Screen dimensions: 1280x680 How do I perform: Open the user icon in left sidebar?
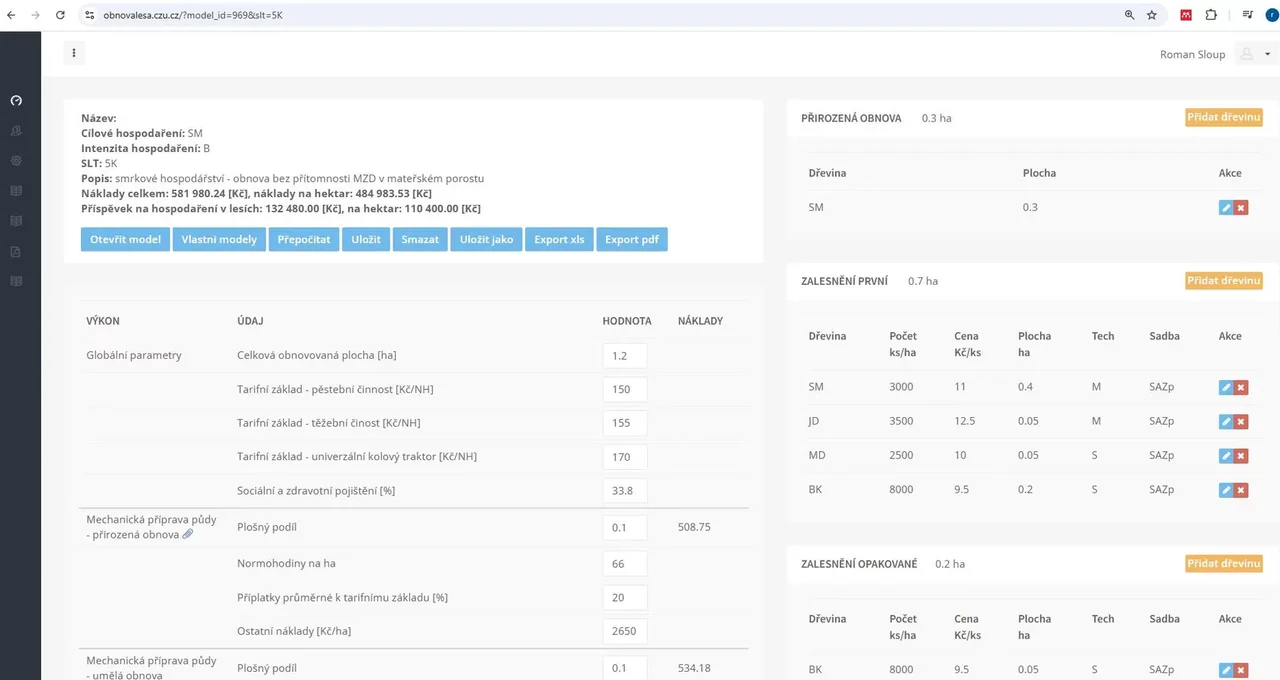click(x=16, y=130)
